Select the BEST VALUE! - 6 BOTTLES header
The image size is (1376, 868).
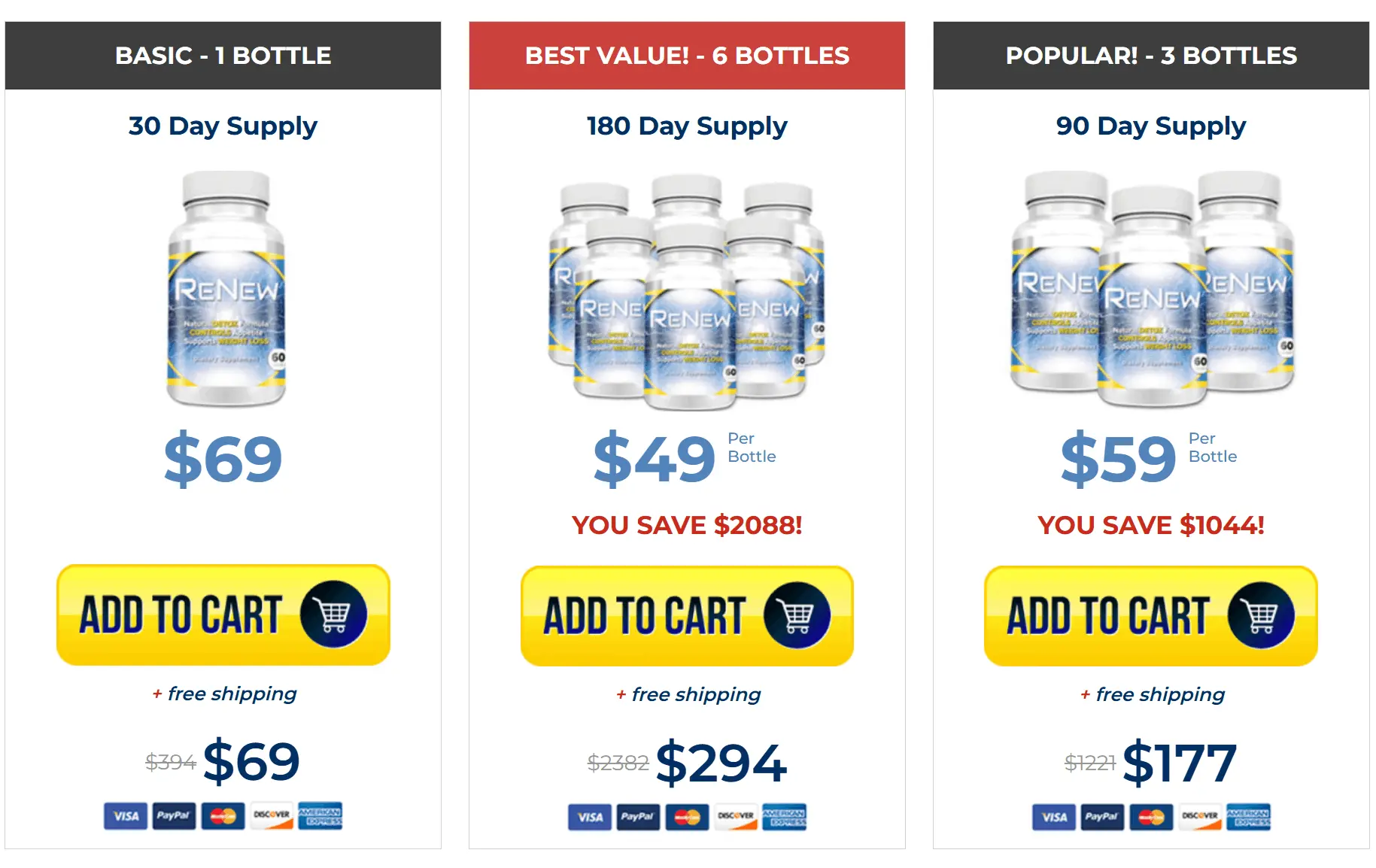tap(687, 55)
